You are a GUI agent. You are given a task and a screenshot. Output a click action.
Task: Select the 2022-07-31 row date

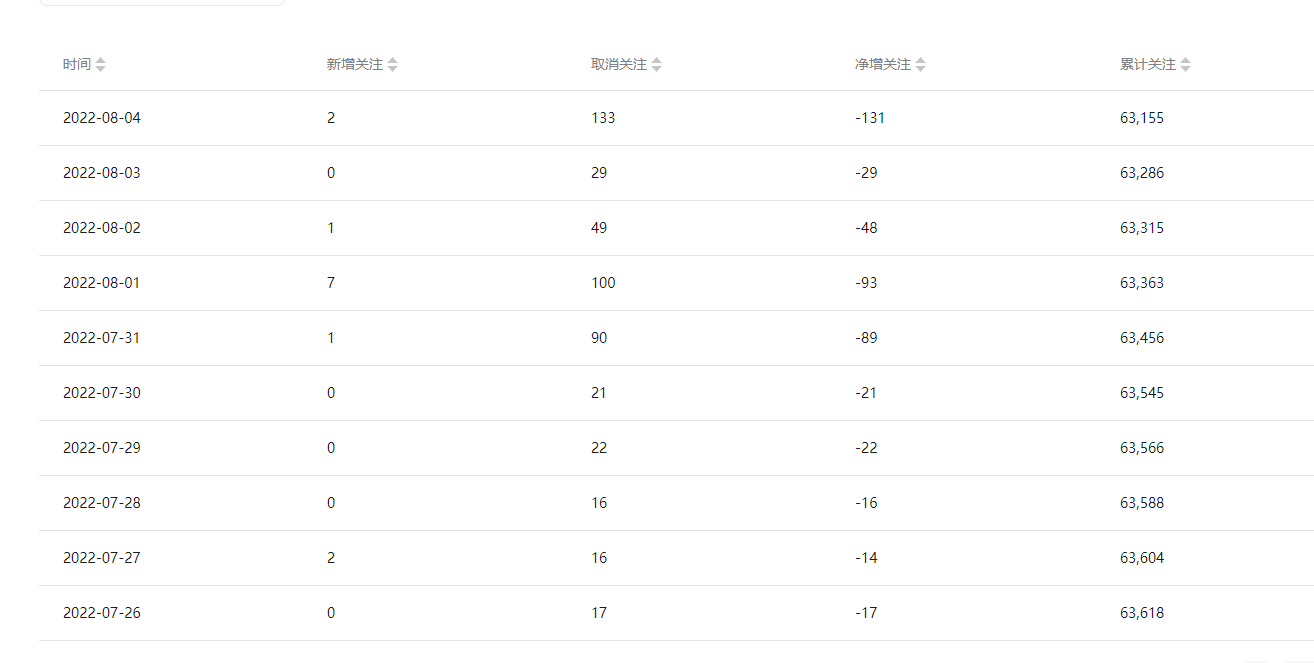click(102, 338)
